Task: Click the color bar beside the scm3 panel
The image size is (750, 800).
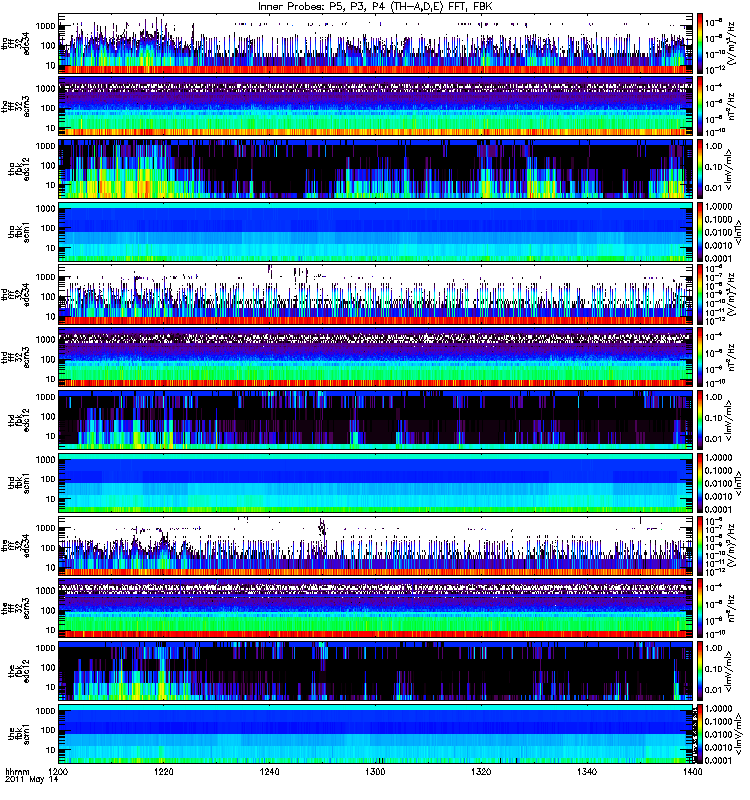Action: [700, 608]
